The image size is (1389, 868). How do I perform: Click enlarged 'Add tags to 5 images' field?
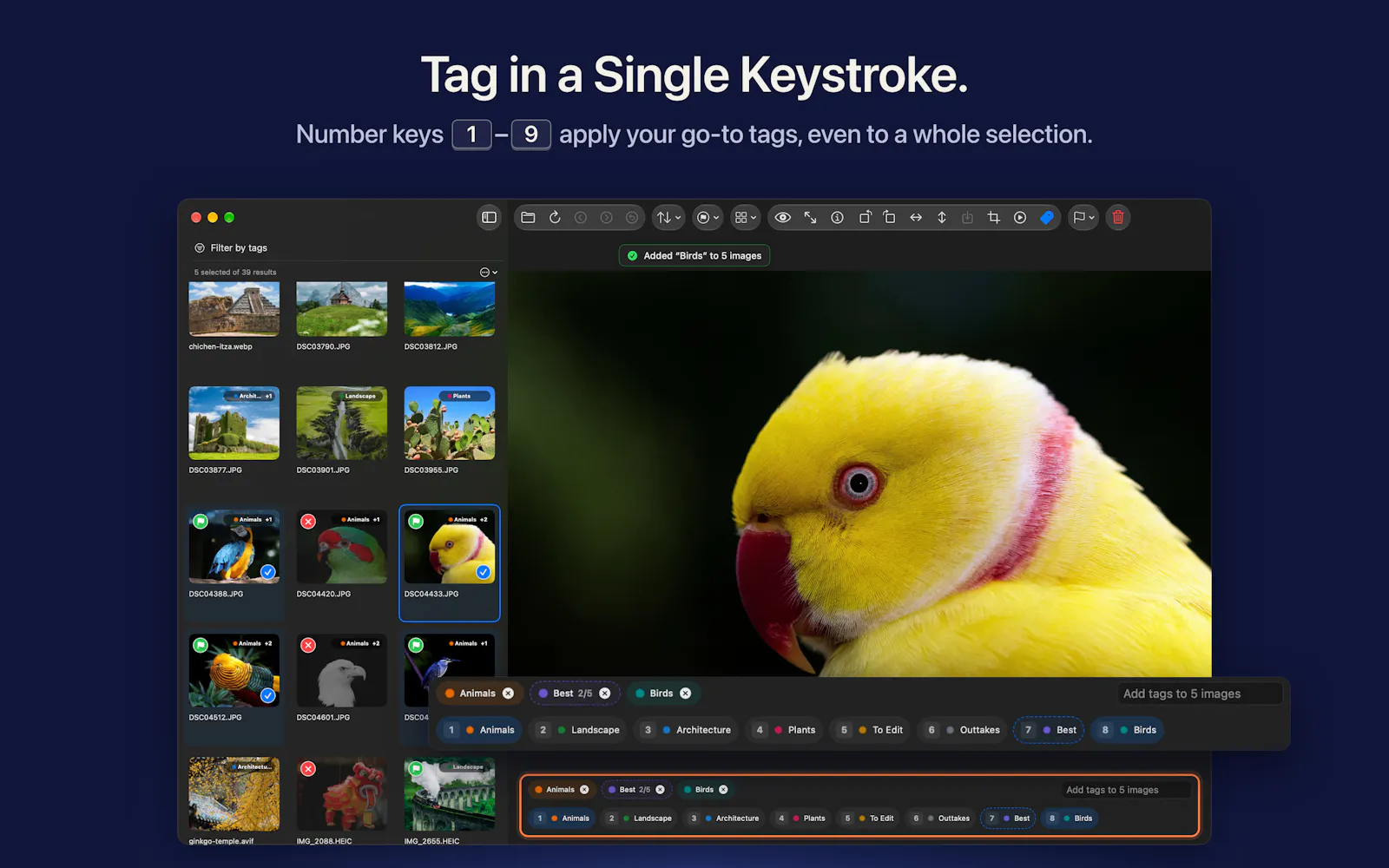tap(1200, 694)
